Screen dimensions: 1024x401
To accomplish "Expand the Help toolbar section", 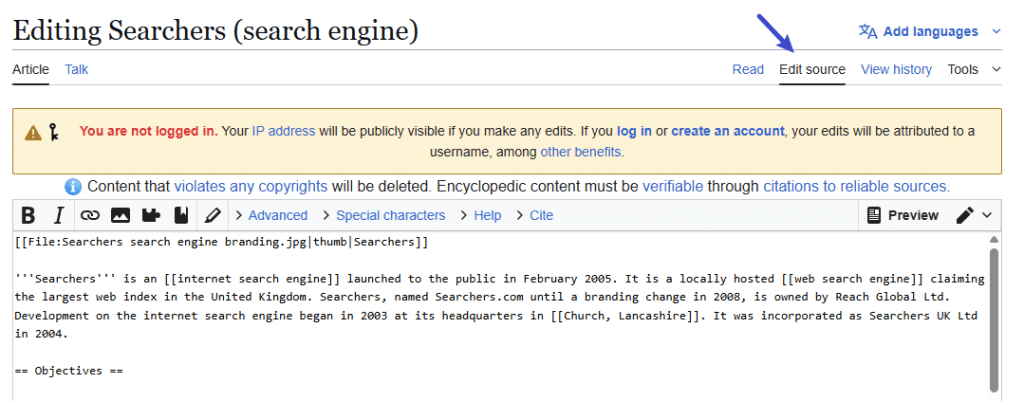I will point(481,216).
